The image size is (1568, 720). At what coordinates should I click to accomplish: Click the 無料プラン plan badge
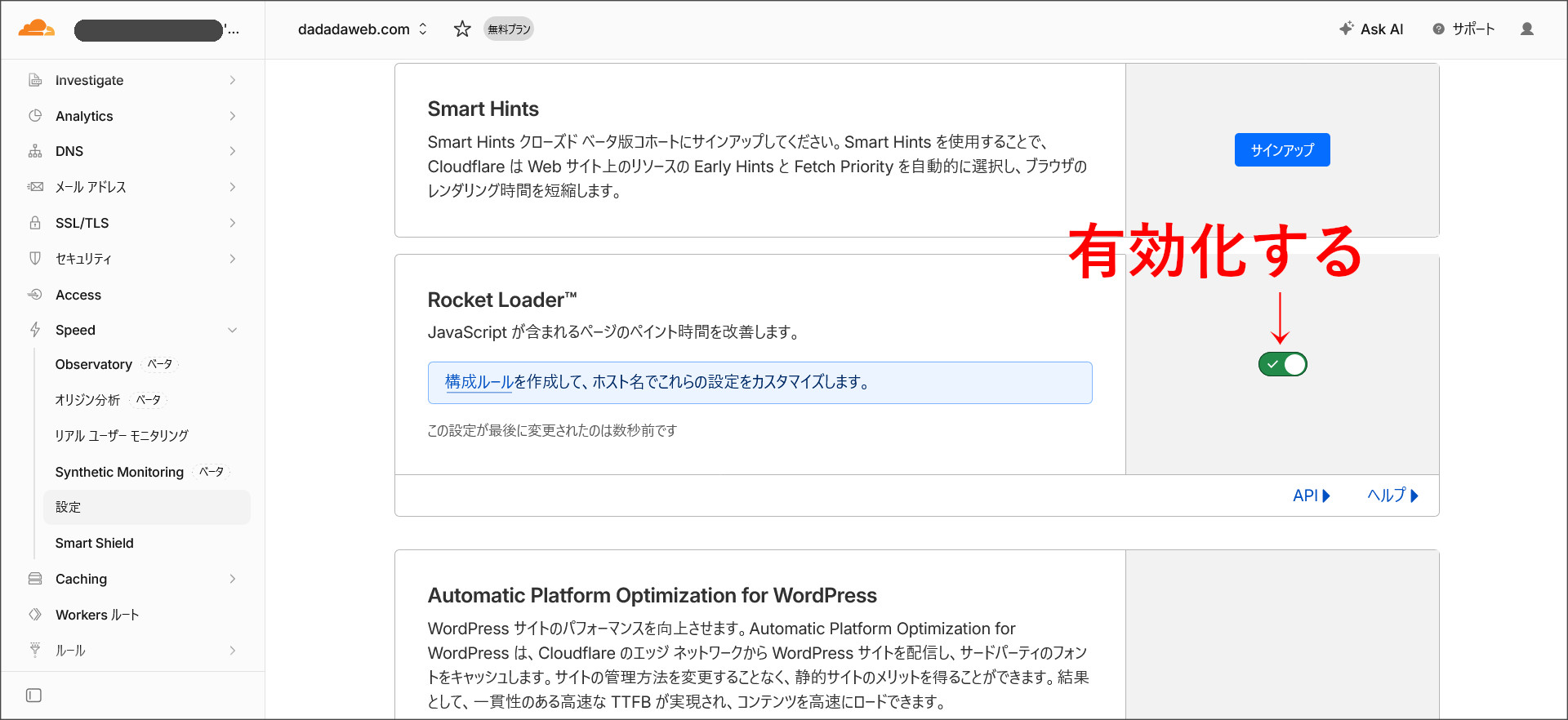[509, 29]
